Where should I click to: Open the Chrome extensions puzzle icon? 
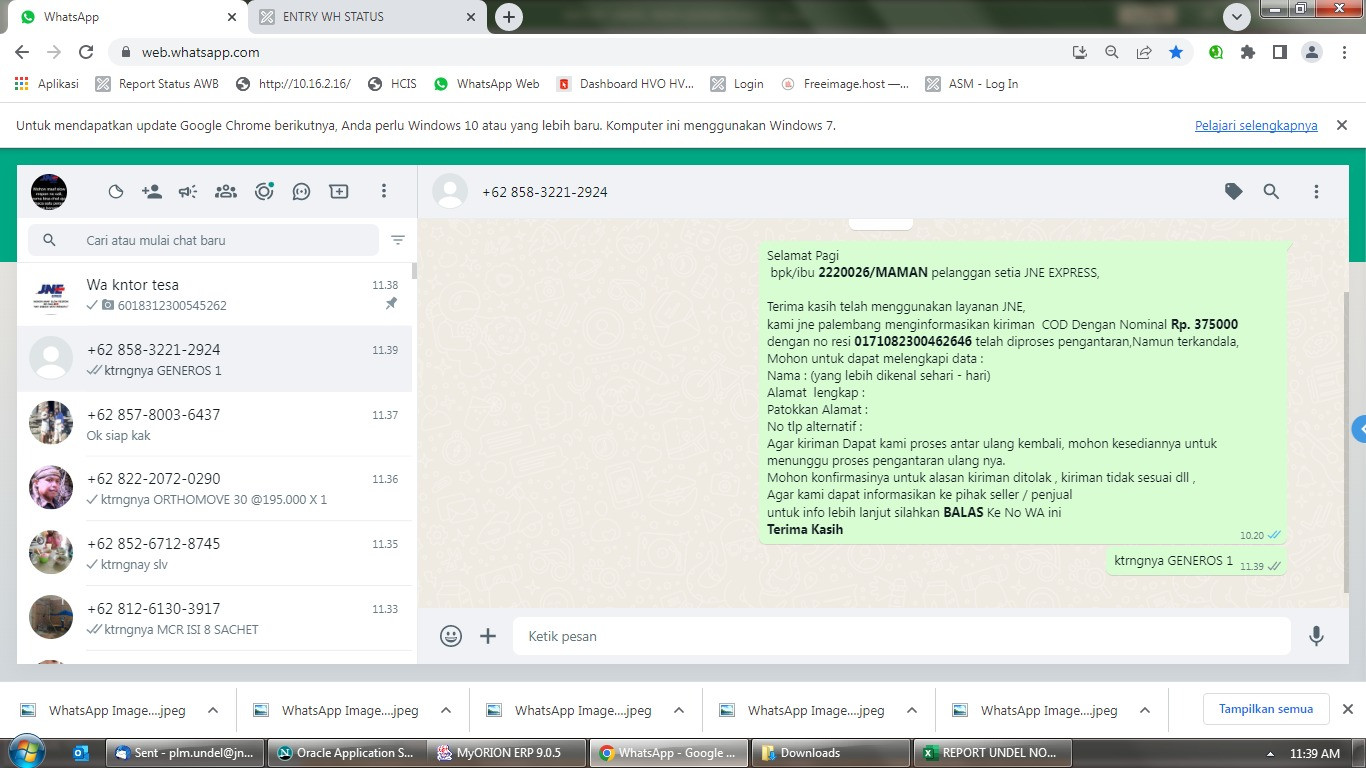point(1248,52)
